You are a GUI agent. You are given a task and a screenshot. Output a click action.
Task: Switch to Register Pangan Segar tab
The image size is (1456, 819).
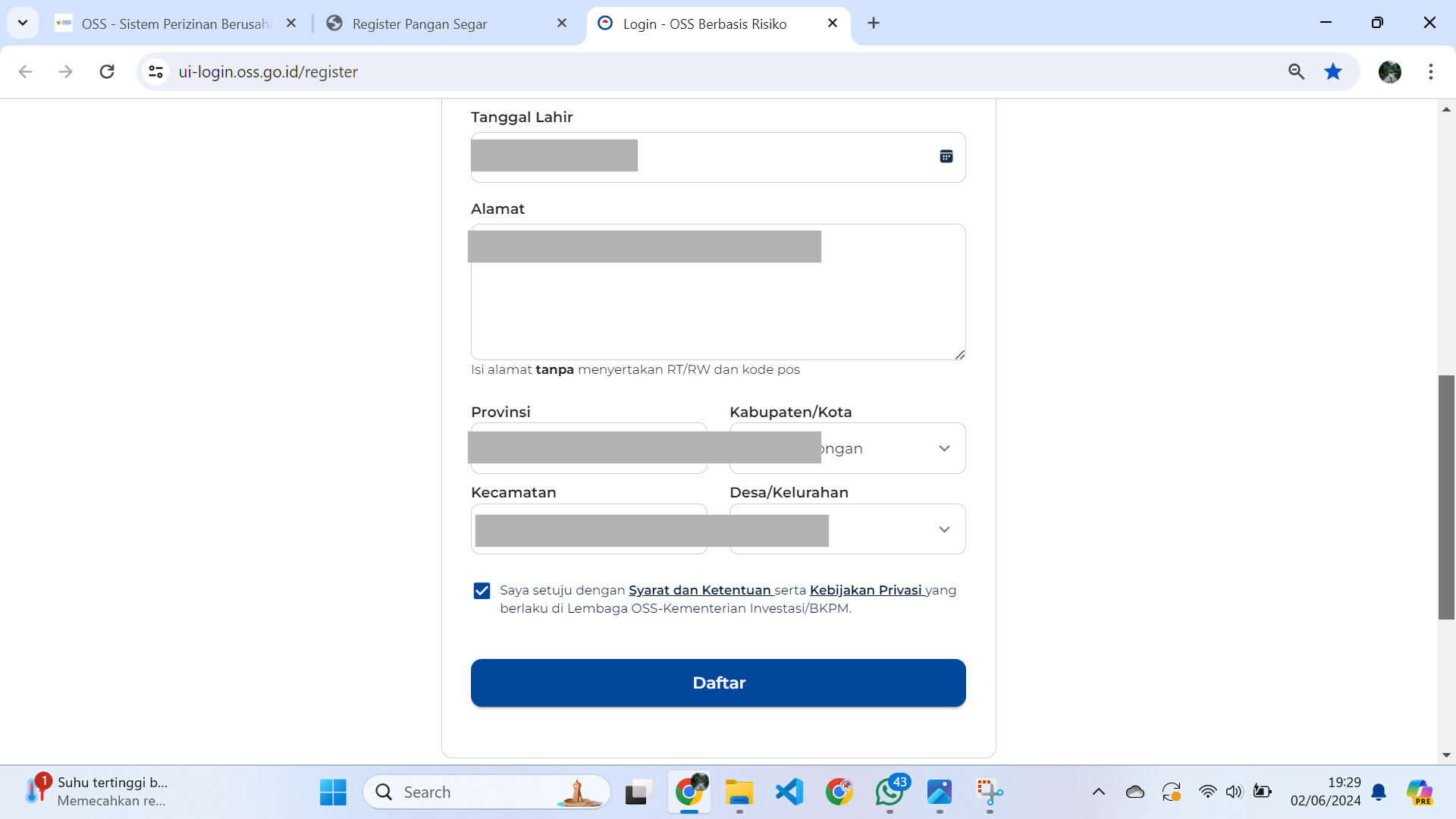(x=447, y=24)
